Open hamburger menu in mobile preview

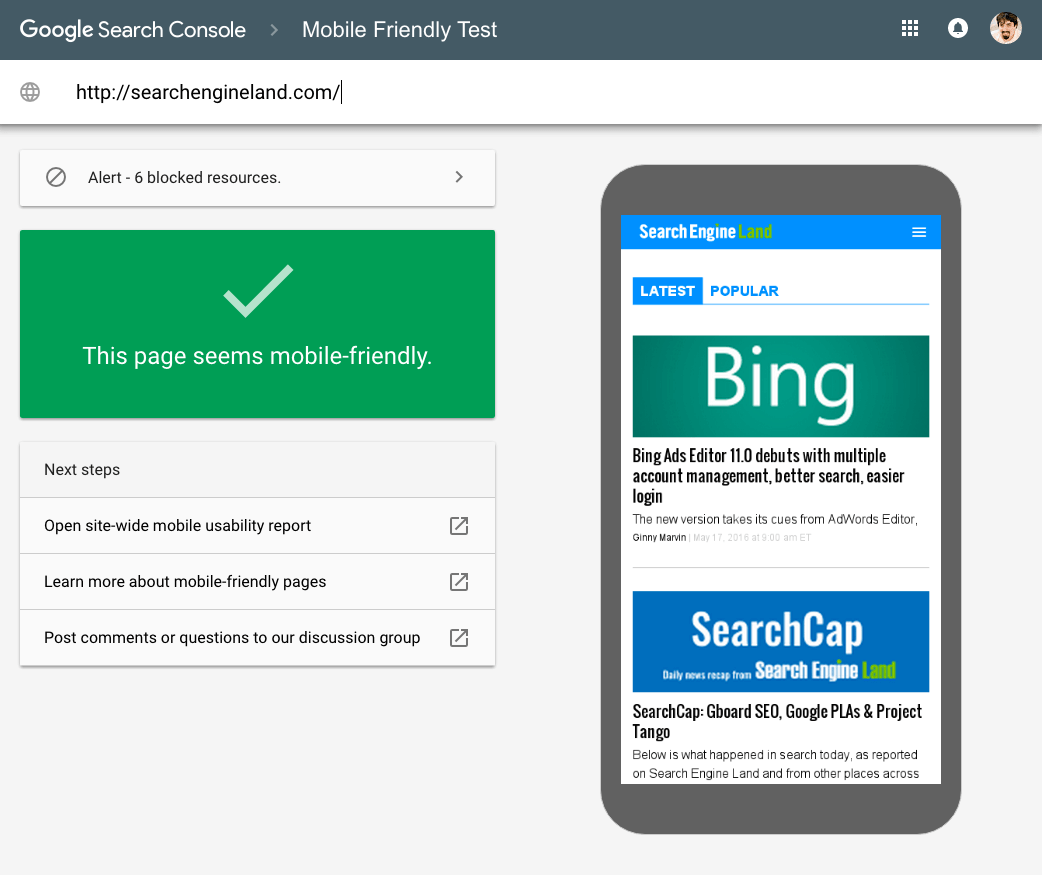[x=919, y=232]
